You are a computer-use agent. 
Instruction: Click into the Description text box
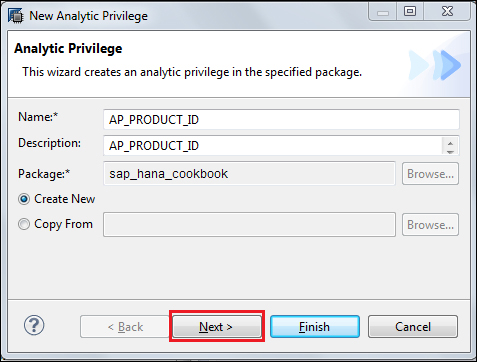click(273, 145)
